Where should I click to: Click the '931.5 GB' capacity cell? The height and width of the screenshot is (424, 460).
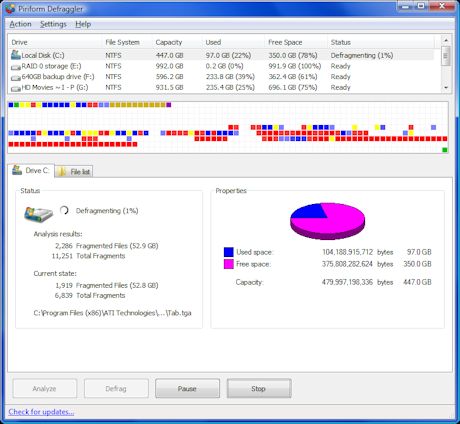170,87
